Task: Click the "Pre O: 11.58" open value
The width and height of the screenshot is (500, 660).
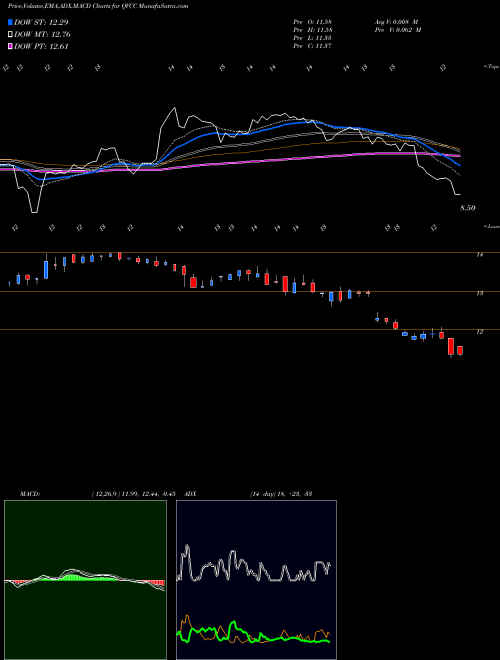Action: [313, 22]
